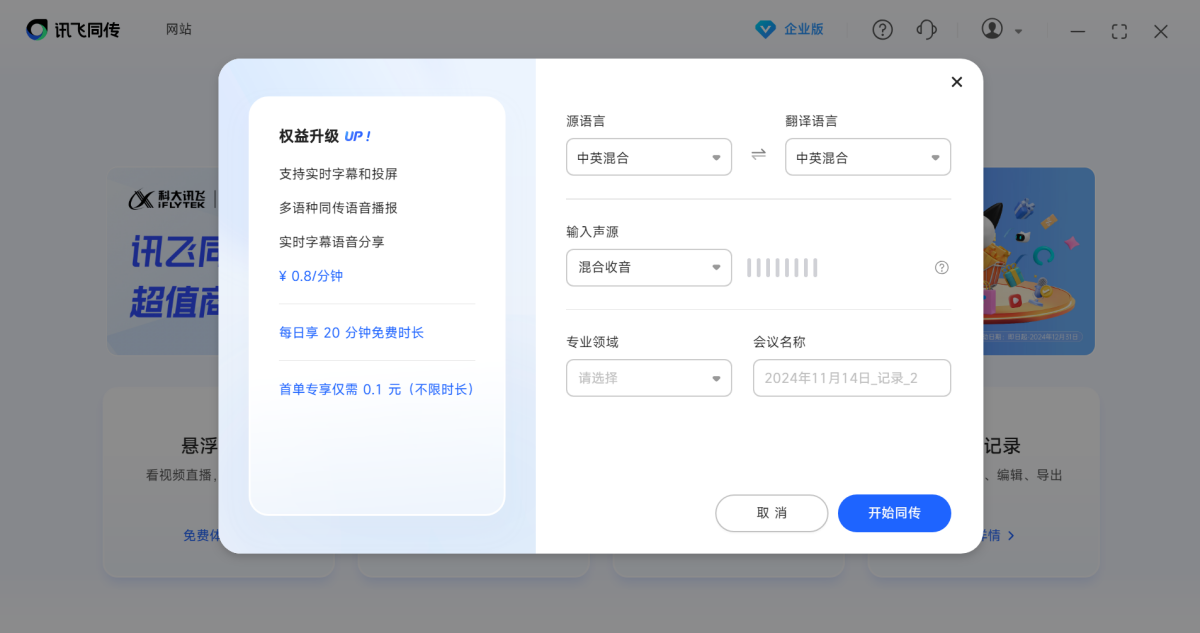Click the input source help question icon
The image size is (1200, 633).
941,267
